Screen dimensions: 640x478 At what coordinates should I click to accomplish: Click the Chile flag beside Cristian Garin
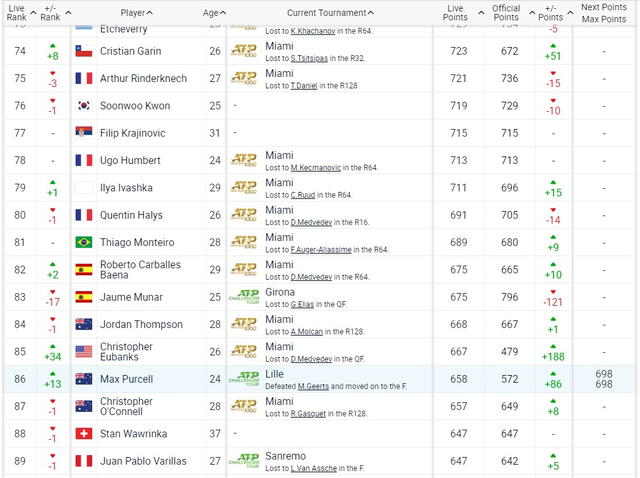tap(84, 51)
